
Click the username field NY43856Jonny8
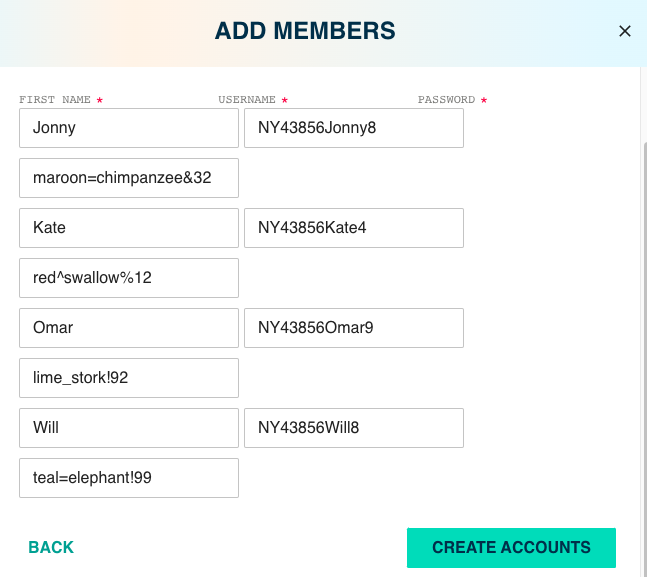[x=353, y=128]
